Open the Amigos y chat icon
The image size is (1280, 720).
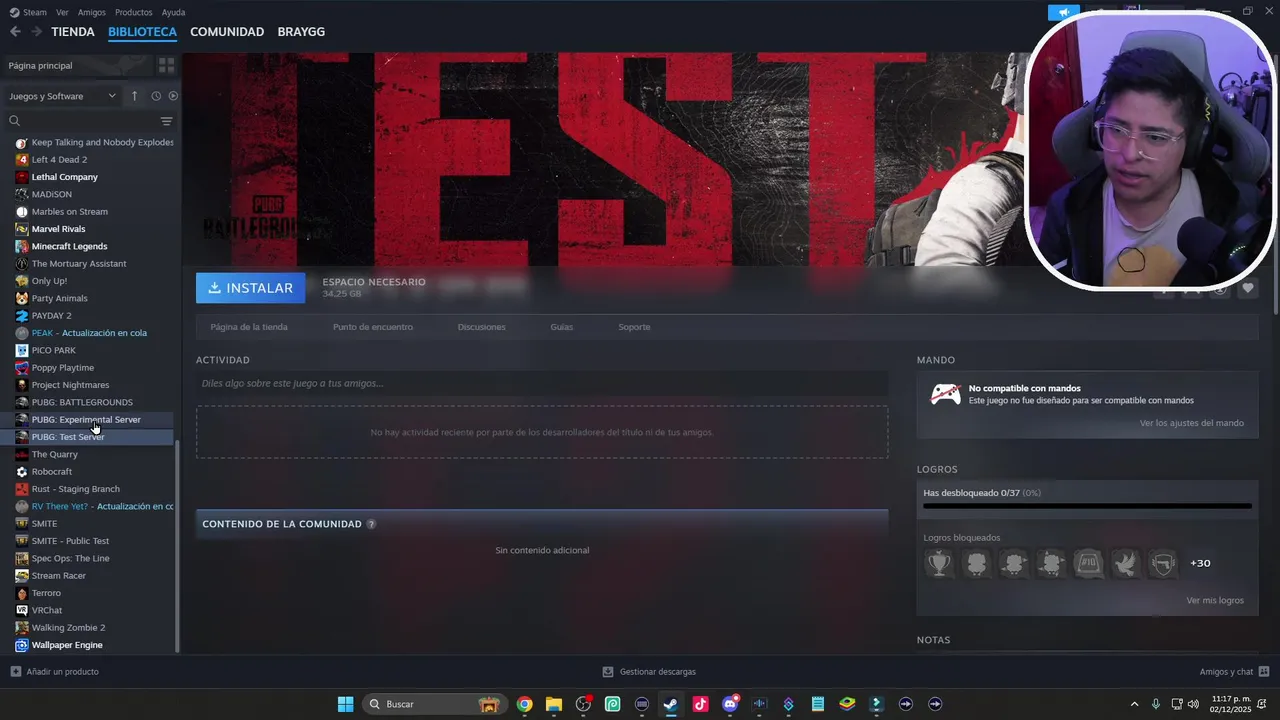pyautogui.click(x=1264, y=672)
